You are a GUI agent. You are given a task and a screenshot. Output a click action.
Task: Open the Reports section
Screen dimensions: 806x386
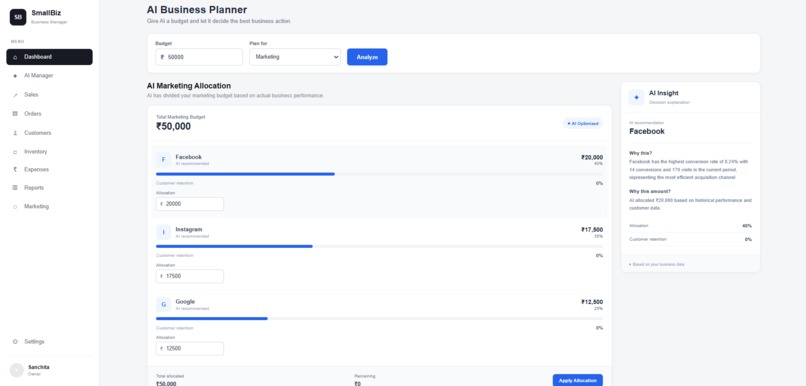coord(49,188)
